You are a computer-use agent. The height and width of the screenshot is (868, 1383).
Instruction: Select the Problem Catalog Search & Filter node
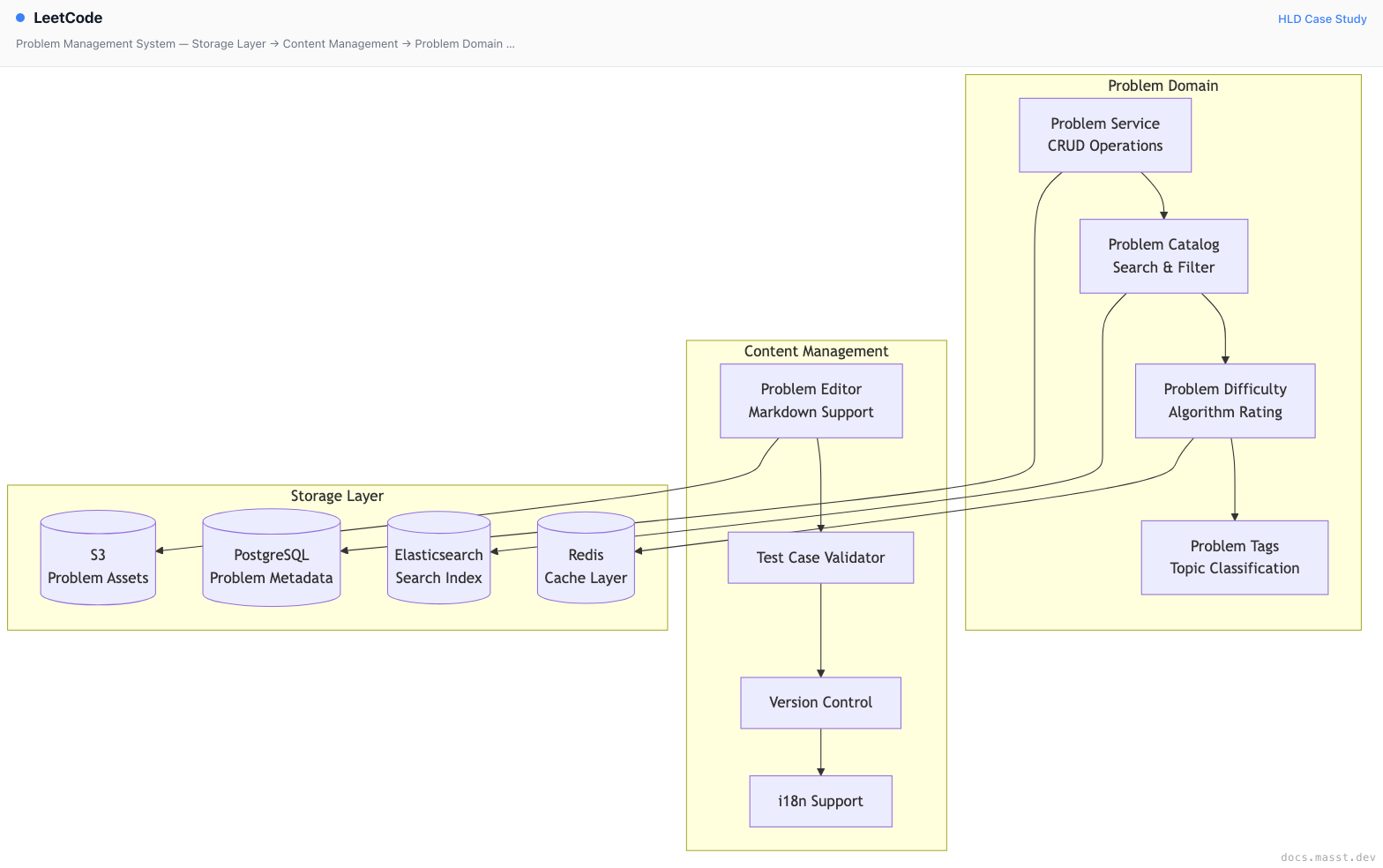[x=1163, y=256]
